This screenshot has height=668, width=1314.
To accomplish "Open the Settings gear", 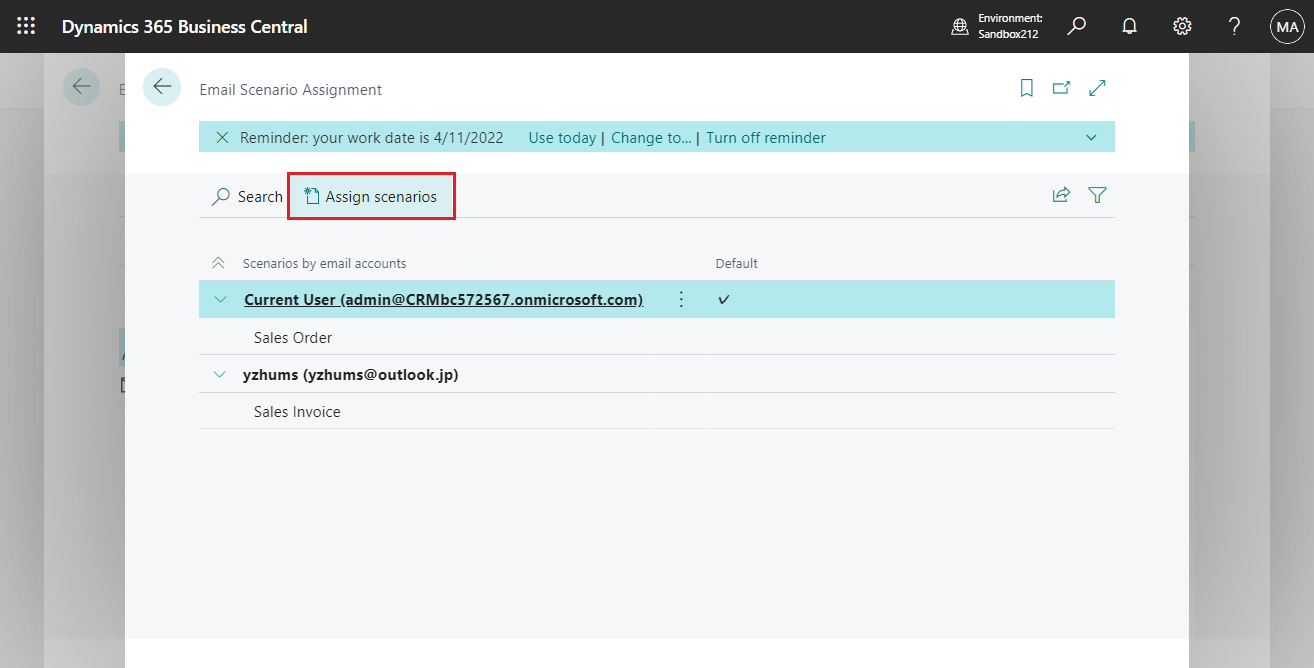I will click(1182, 26).
